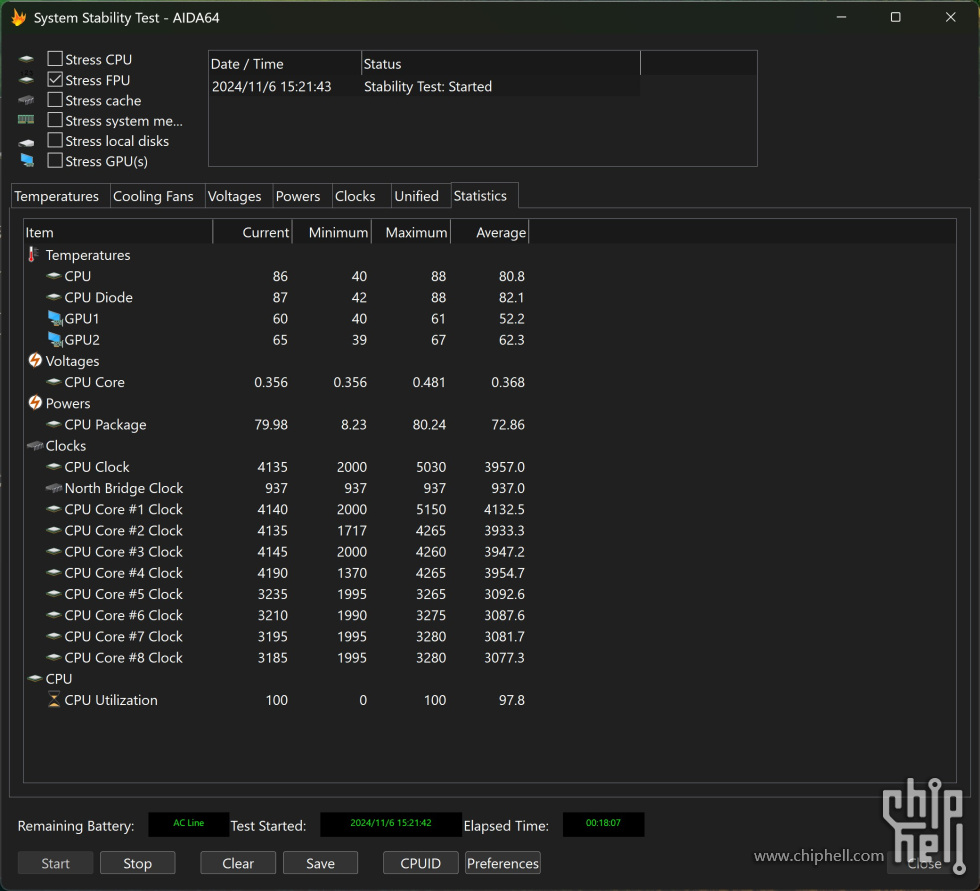Select the CPU Core #5 Clock row
980x891 pixels.
coord(276,594)
